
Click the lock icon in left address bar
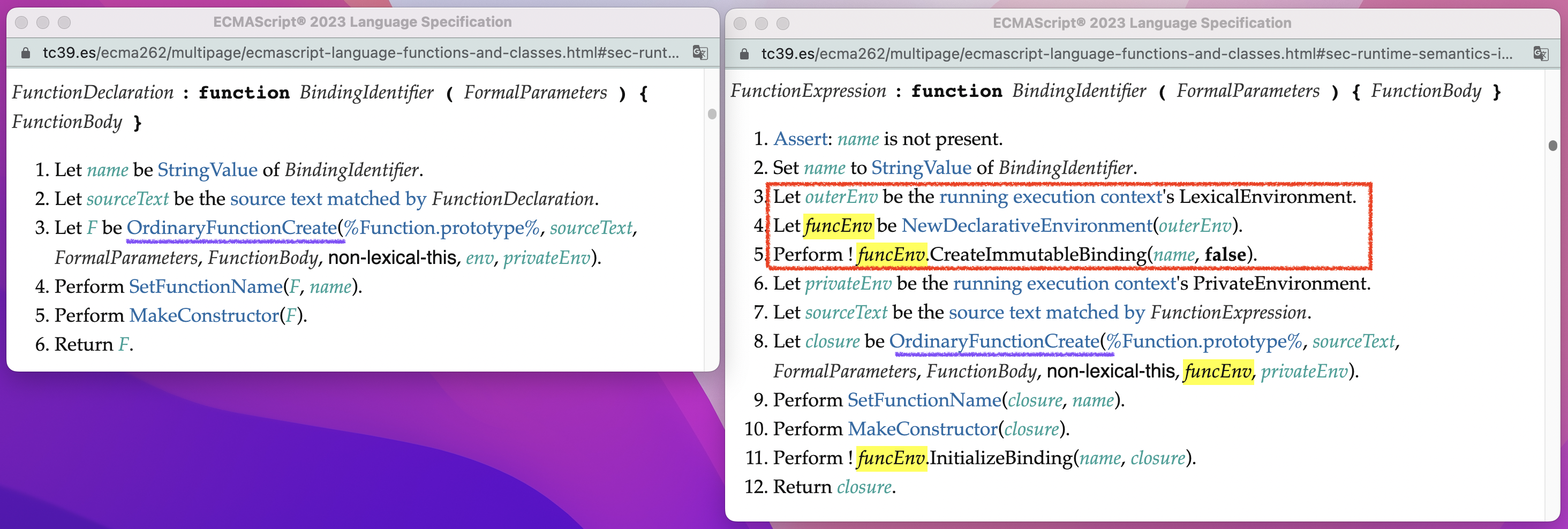[x=26, y=52]
